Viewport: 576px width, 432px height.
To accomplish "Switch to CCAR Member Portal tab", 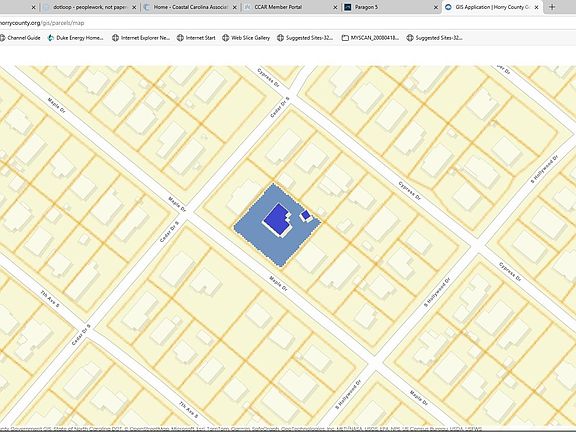I will pyautogui.click(x=290, y=7).
